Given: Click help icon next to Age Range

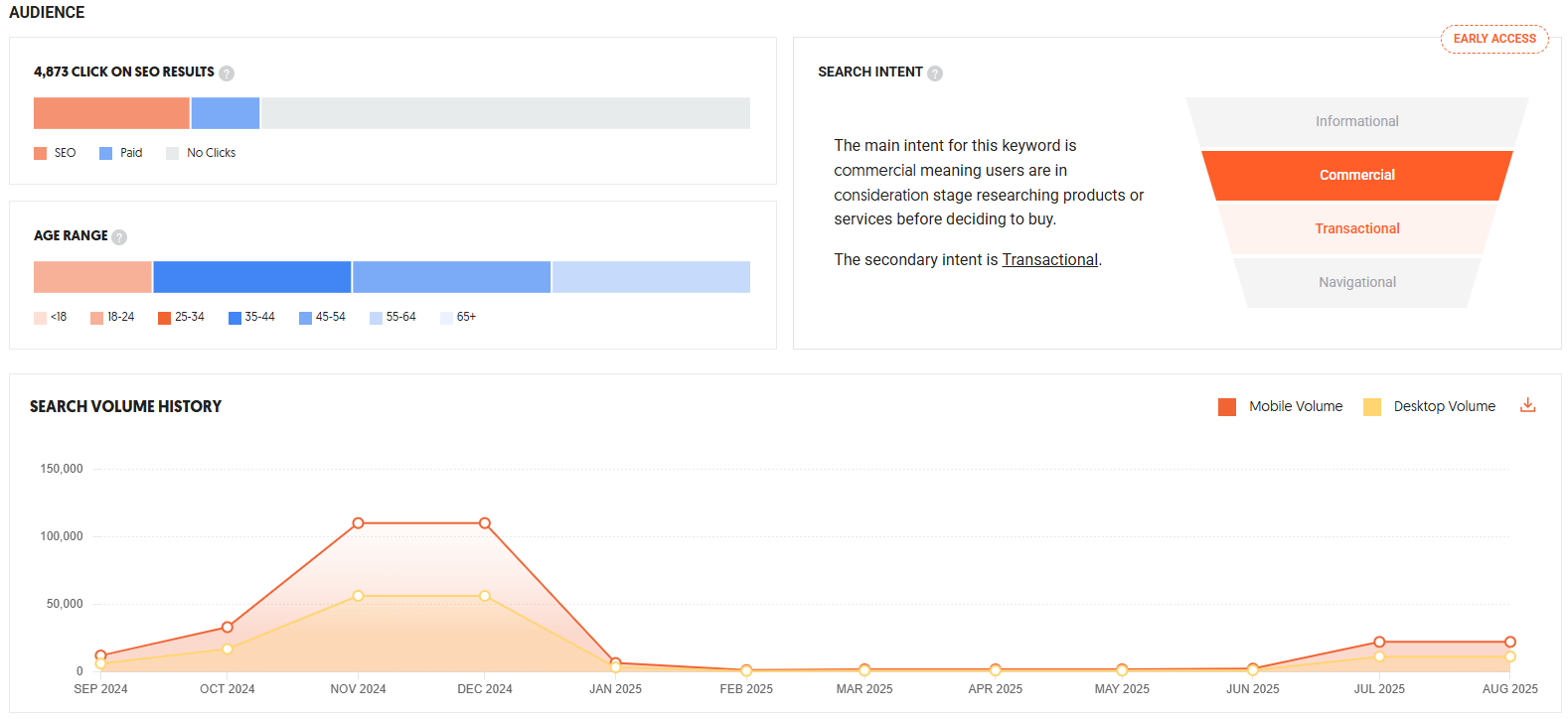Looking at the screenshot, I should pos(119,237).
